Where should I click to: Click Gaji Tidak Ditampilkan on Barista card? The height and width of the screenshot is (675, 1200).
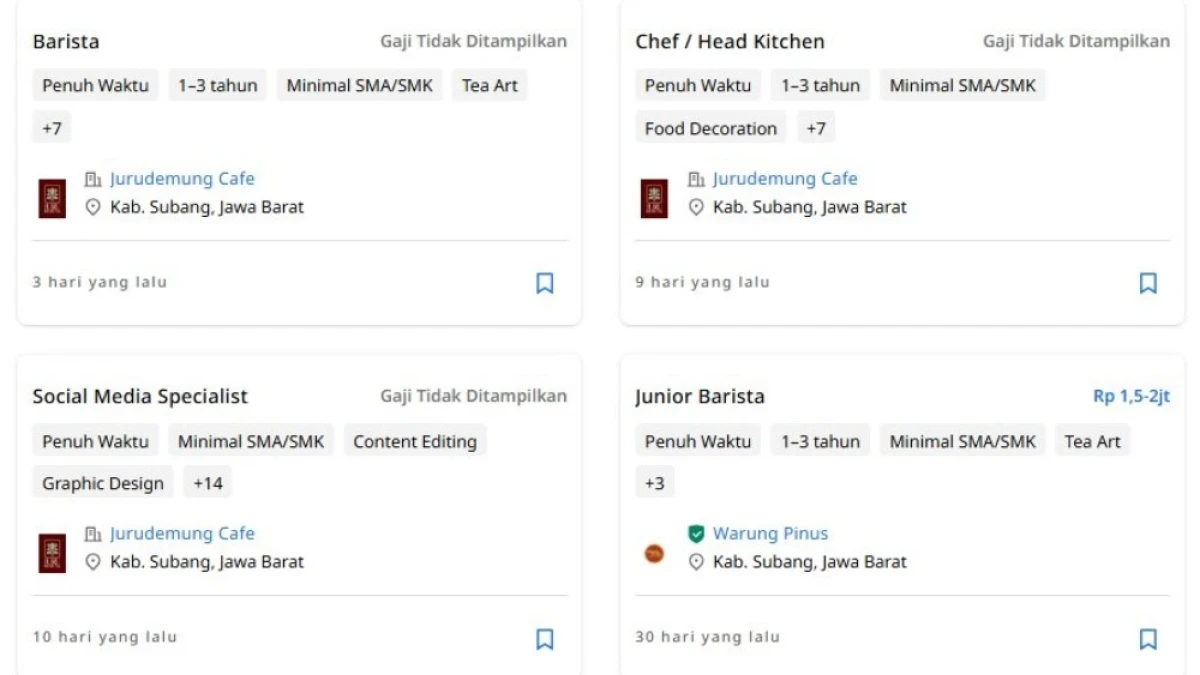tap(473, 41)
